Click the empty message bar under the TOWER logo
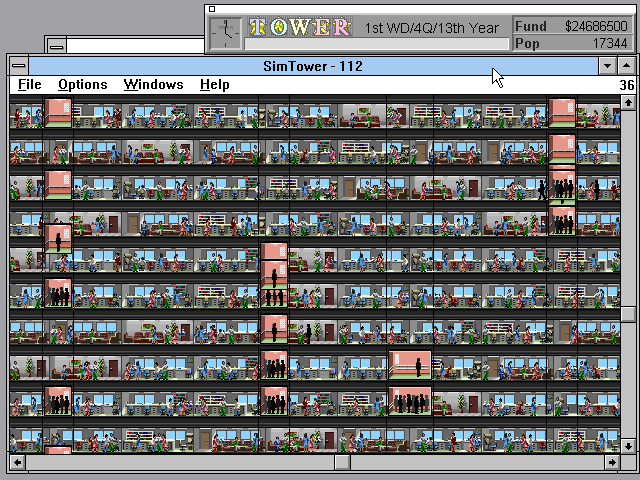This screenshot has height=480, width=640. tap(376, 44)
